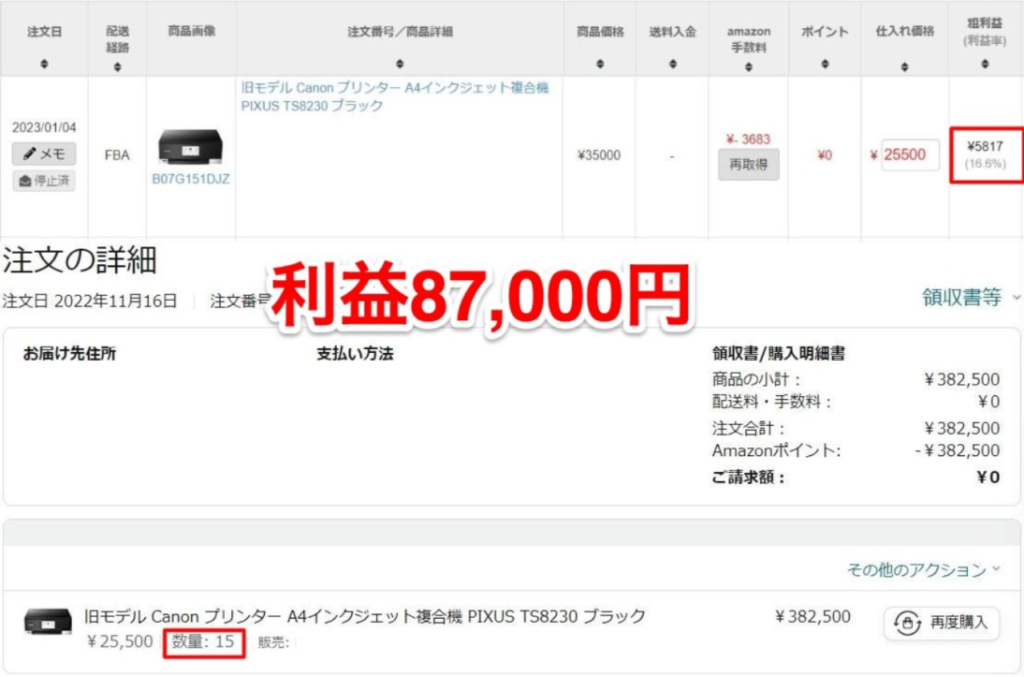Select the order item total ¥382,500
Screen dimensions: 1024x677
pyautogui.click(x=812, y=617)
